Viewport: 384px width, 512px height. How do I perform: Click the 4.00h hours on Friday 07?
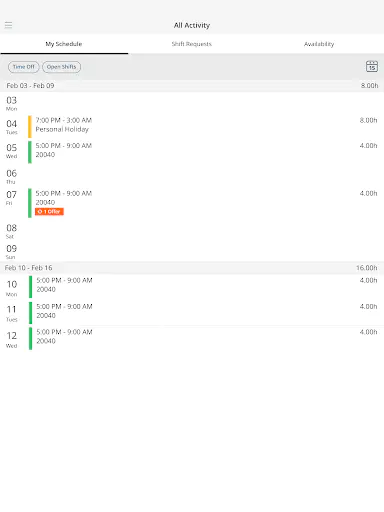[x=368, y=193]
